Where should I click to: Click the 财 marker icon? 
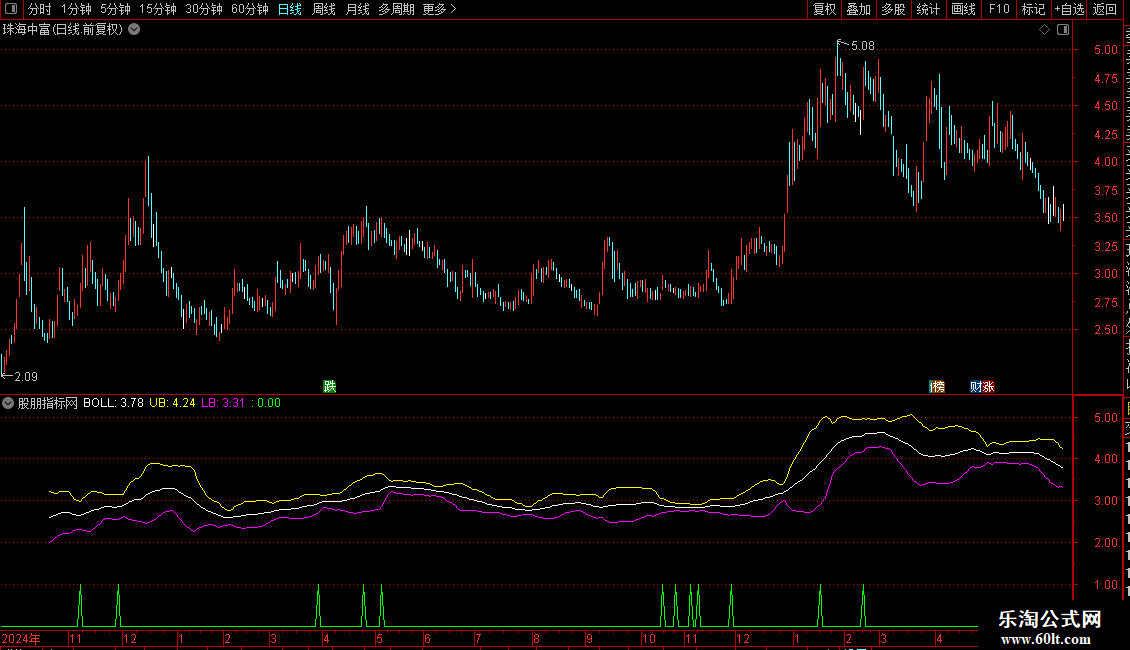tap(976, 387)
